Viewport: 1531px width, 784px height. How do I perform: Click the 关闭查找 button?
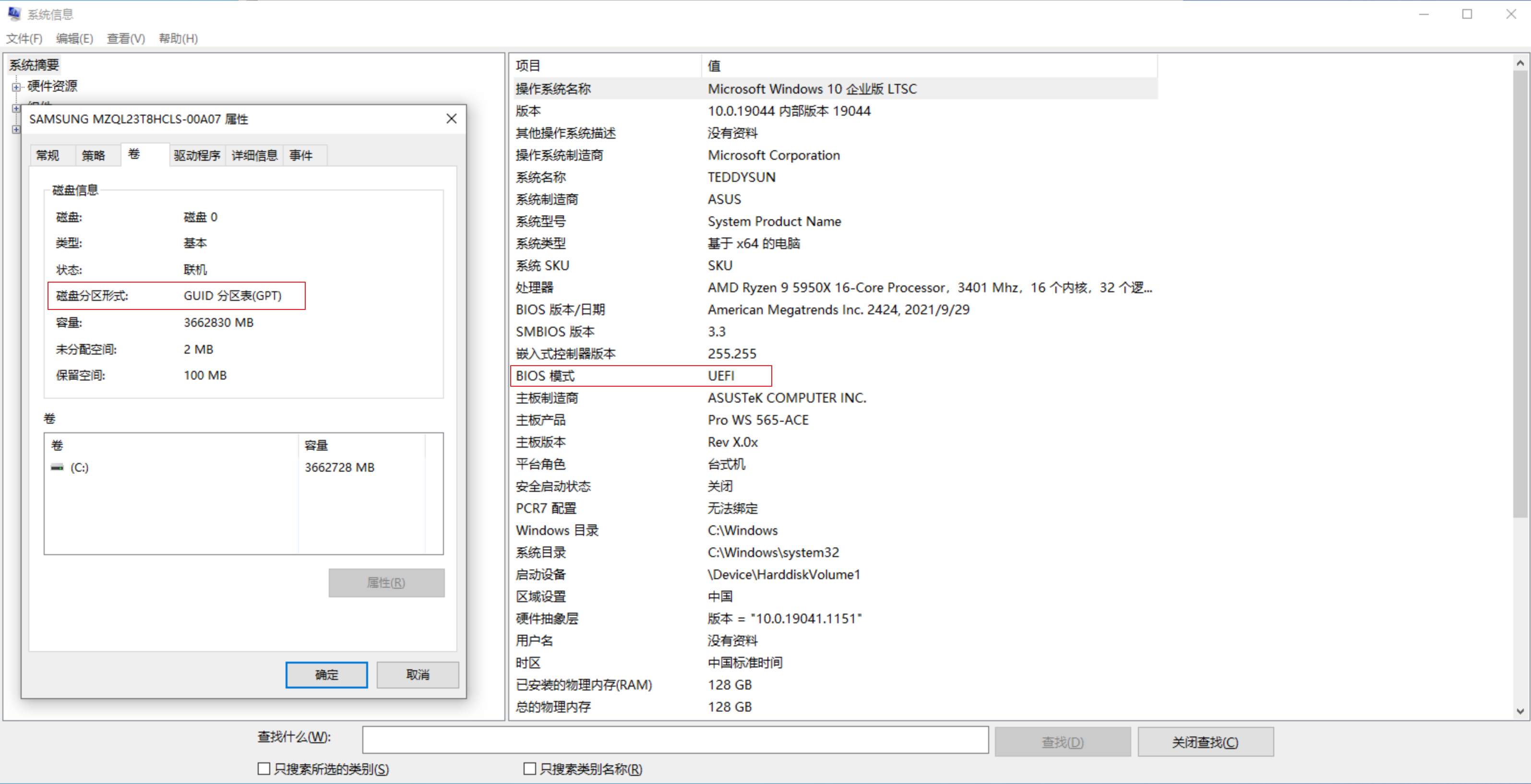click(1205, 741)
